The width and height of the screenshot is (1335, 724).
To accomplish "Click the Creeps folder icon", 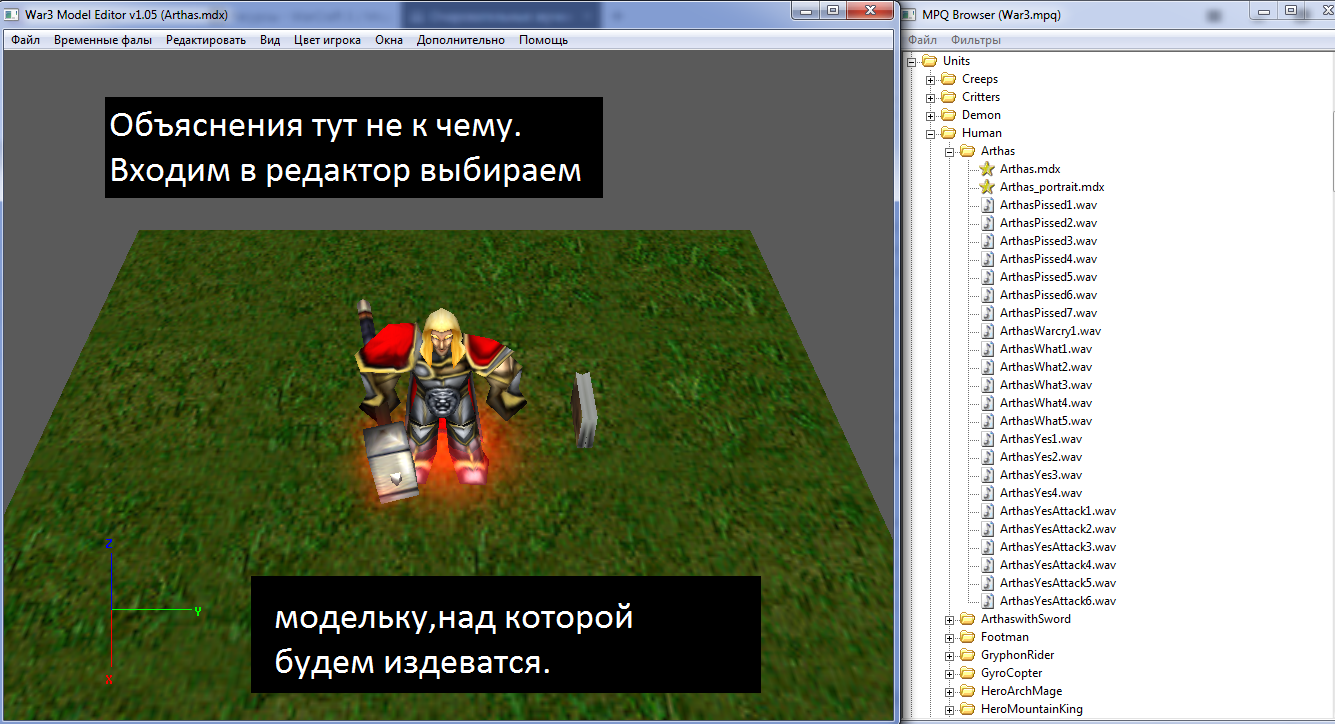I will click(949, 79).
